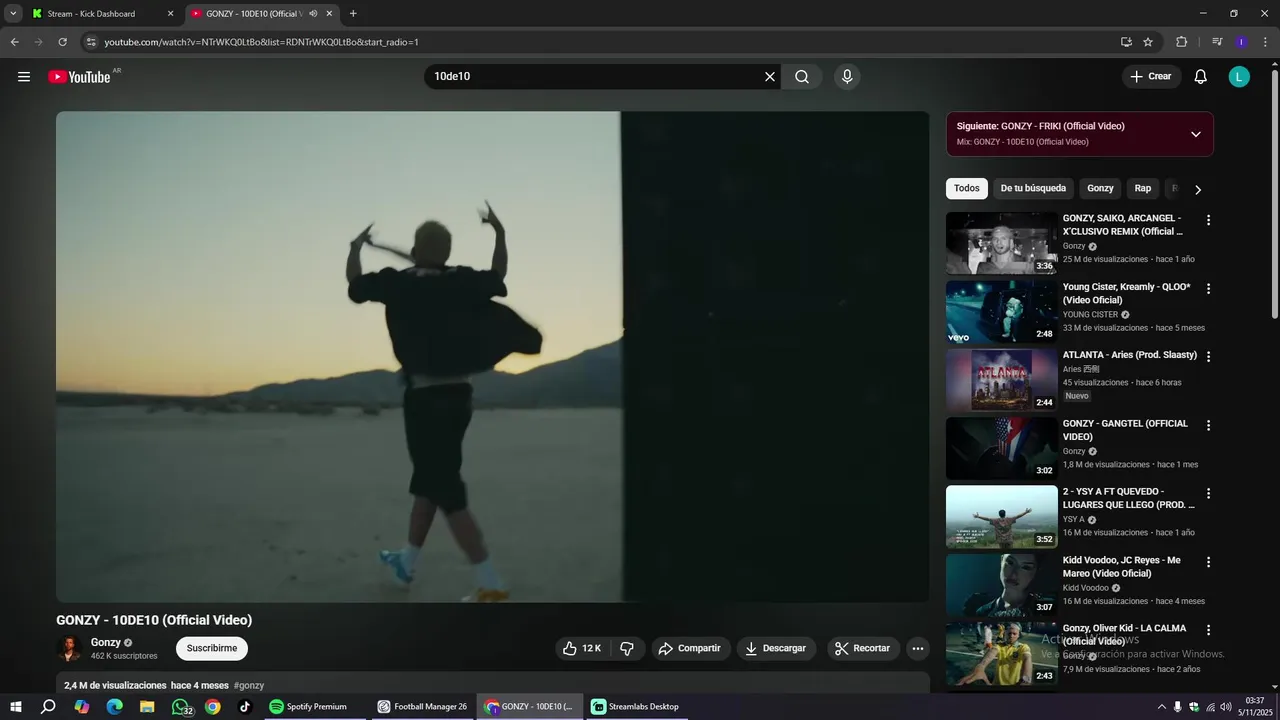Image resolution: width=1280 pixels, height=720 pixels.
Task: Select the De tu búsqueda chip
Action: click(x=1033, y=188)
